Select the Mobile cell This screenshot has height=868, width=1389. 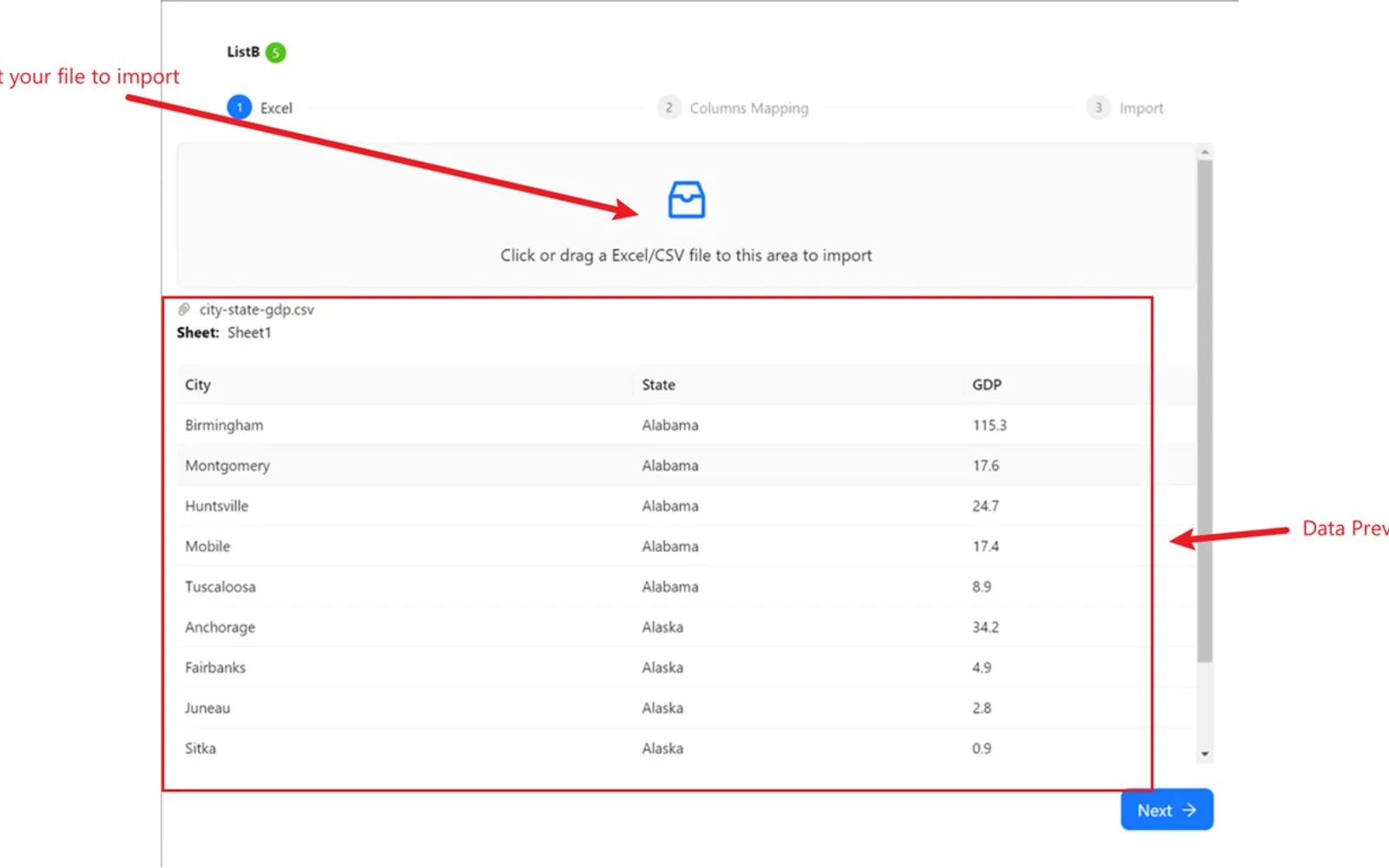coord(207,547)
